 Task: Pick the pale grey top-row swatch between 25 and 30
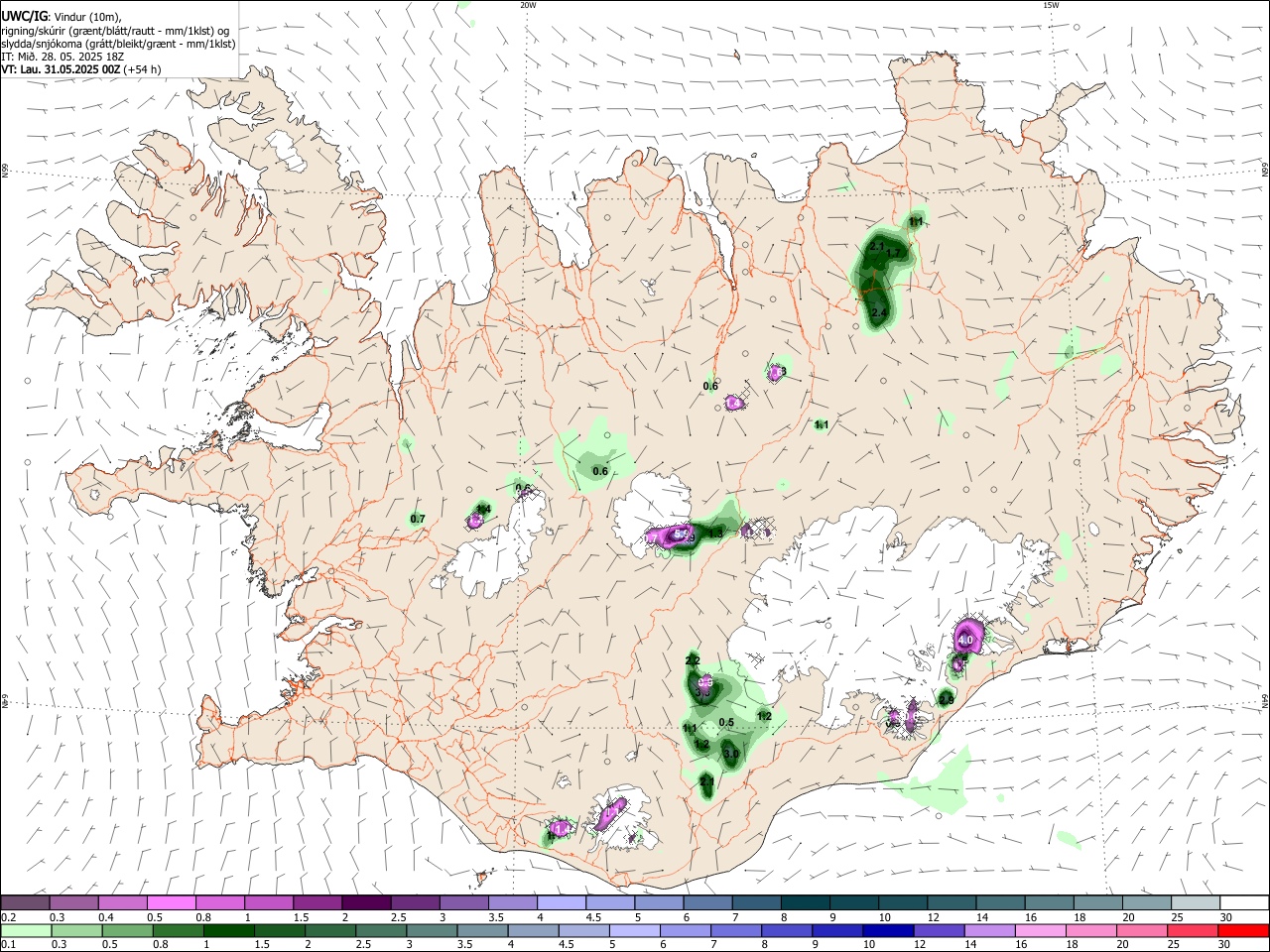pos(1196,902)
